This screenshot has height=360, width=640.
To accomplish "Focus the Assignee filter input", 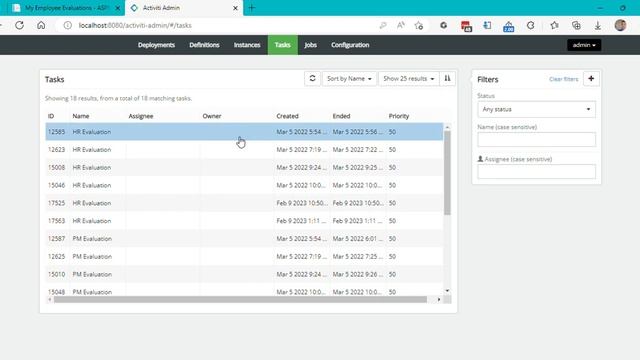I will pyautogui.click(x=536, y=171).
